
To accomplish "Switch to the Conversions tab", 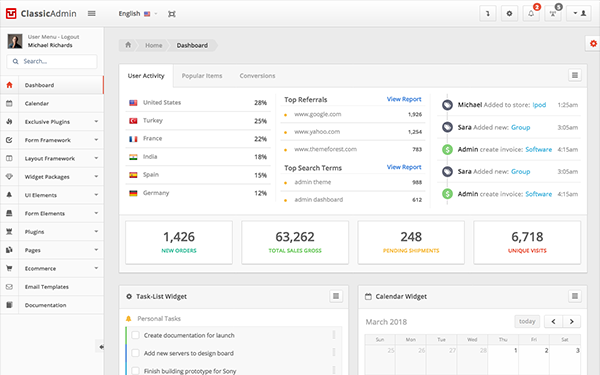I will [x=257, y=76].
